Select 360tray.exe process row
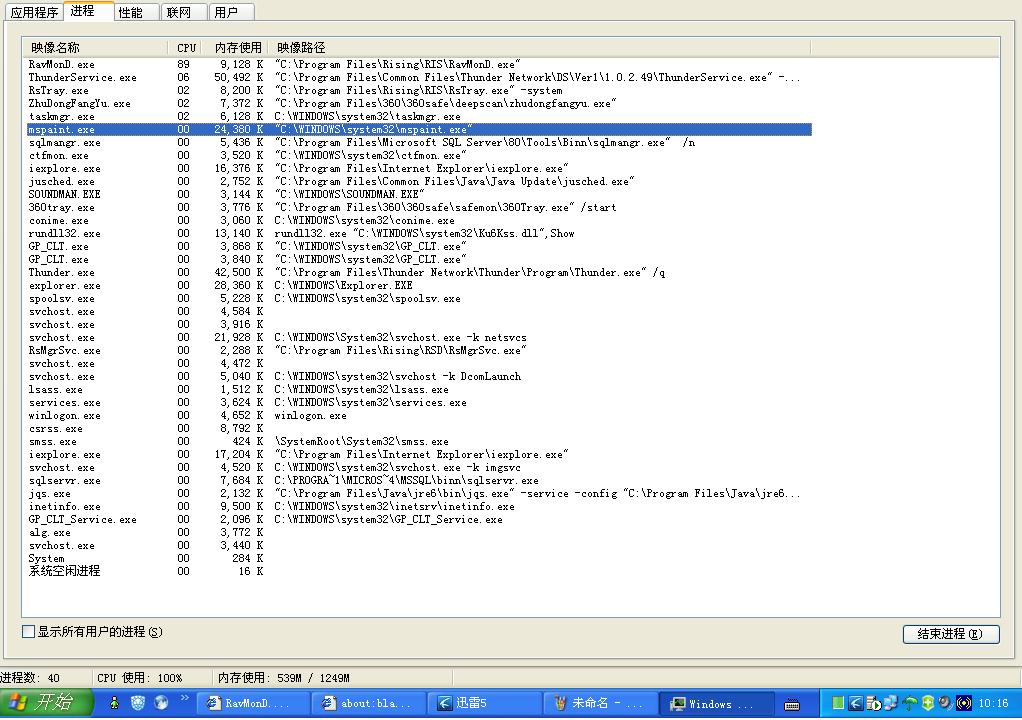The width and height of the screenshot is (1022, 720). pyautogui.click(x=419, y=207)
